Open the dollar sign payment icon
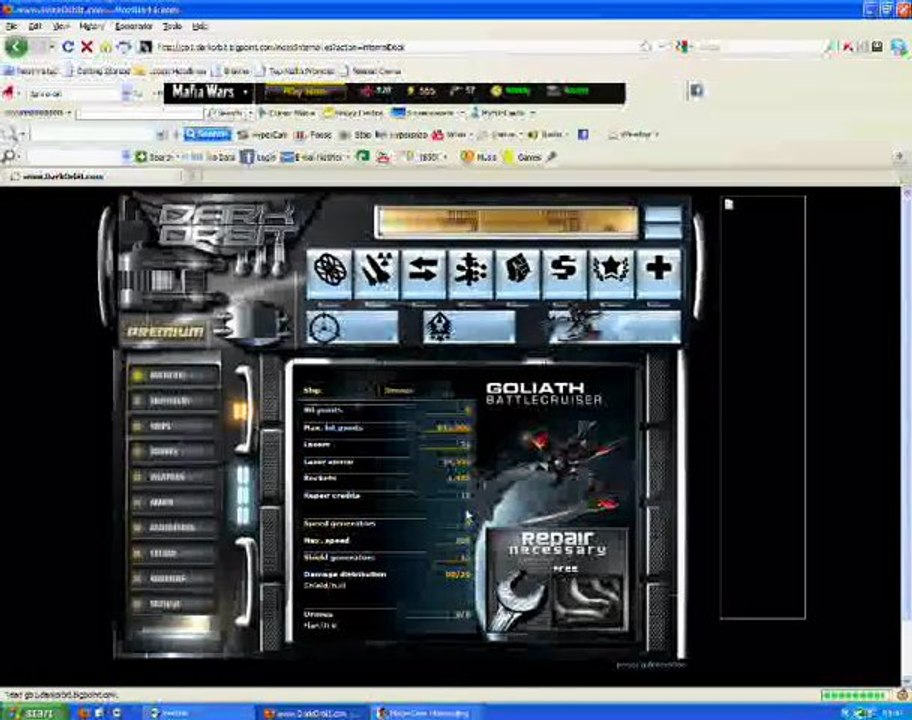The width and height of the screenshot is (912, 720). (564, 273)
